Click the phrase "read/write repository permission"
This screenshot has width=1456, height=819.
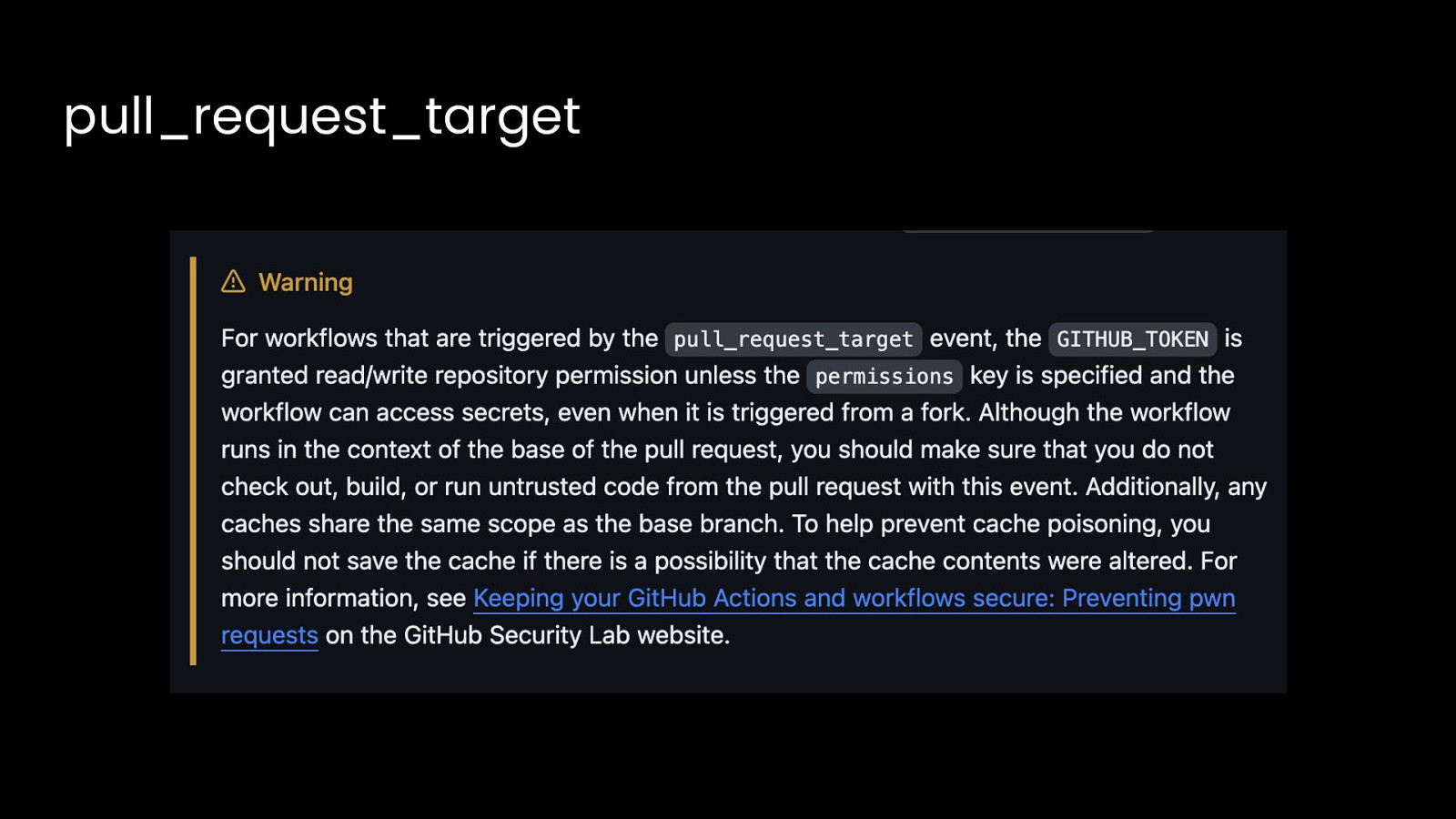pos(496,376)
